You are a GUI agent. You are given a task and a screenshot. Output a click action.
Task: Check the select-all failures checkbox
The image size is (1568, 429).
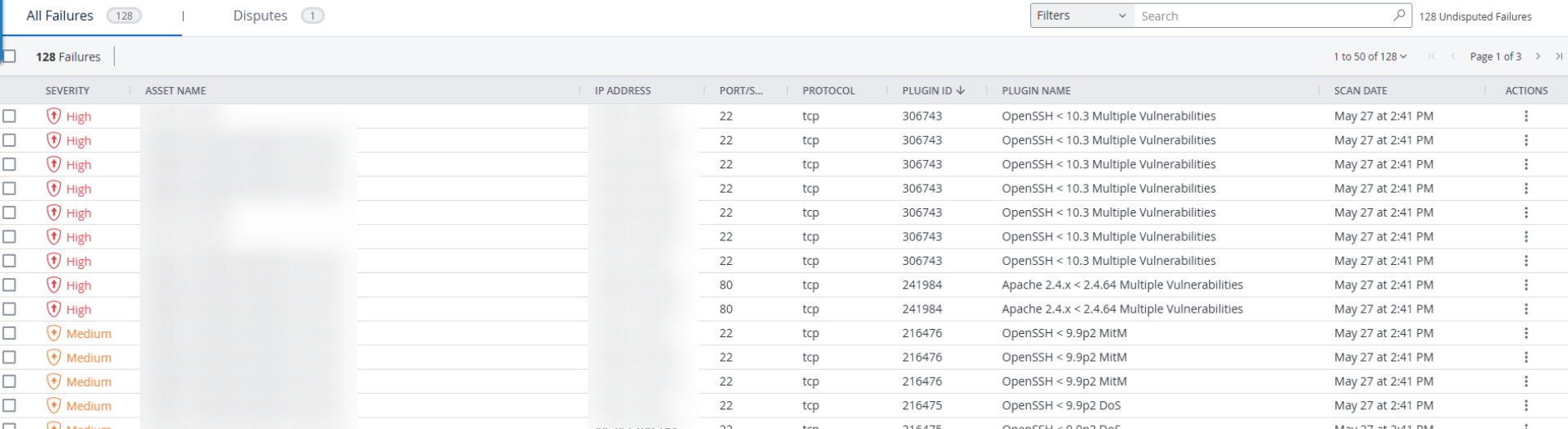coord(9,57)
